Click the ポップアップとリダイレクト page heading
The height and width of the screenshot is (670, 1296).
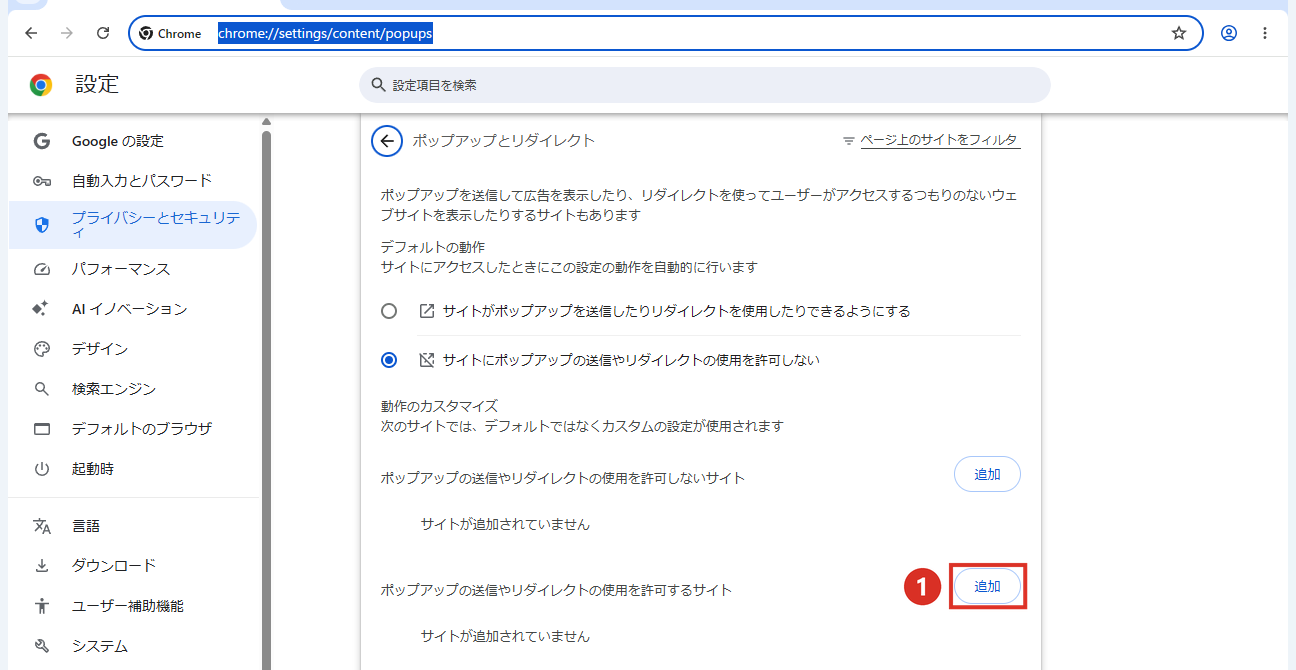pos(504,141)
